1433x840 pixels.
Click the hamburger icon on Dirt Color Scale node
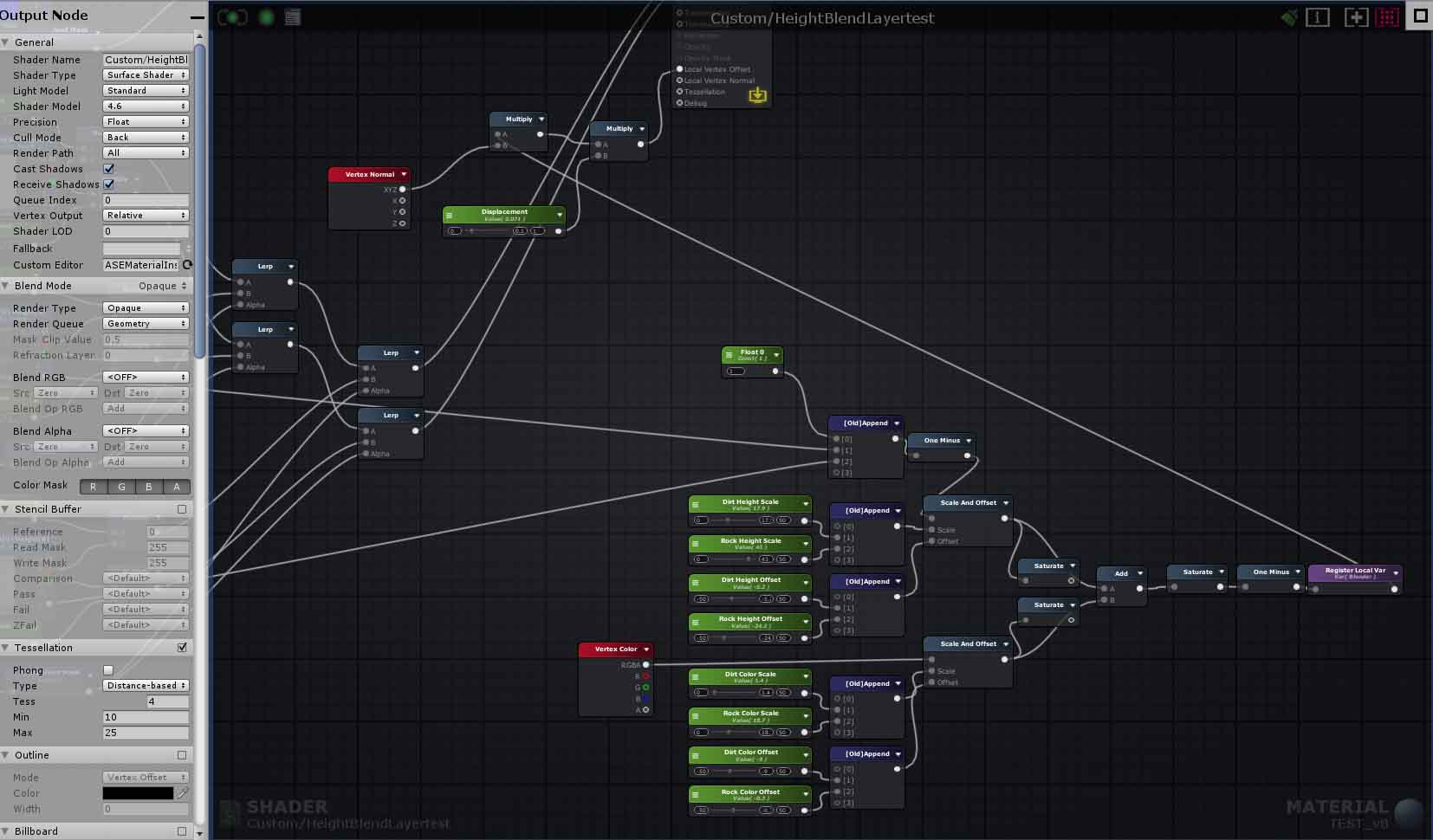(x=695, y=677)
